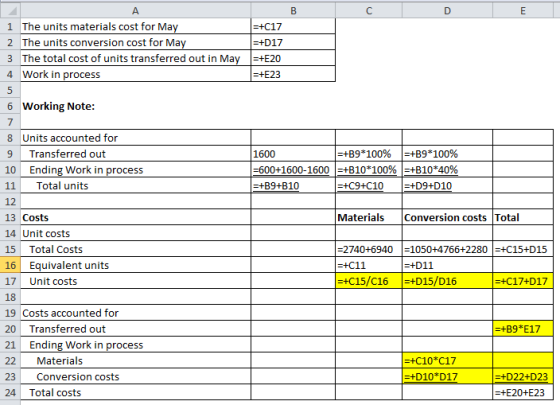Click cell =+B10*100%
The width and height of the screenshot is (560, 405).
pos(369,170)
